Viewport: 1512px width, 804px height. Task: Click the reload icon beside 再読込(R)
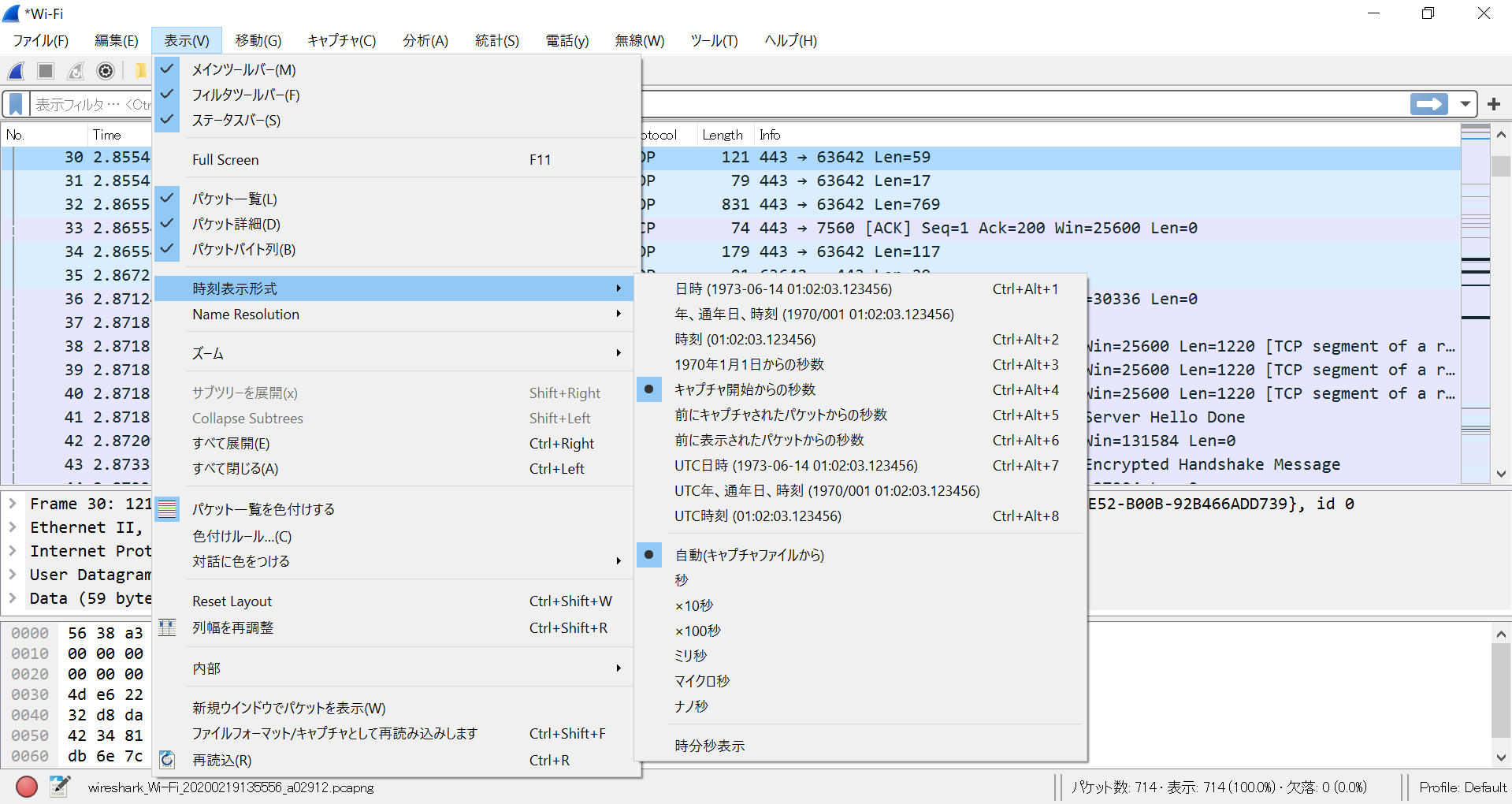(167, 760)
